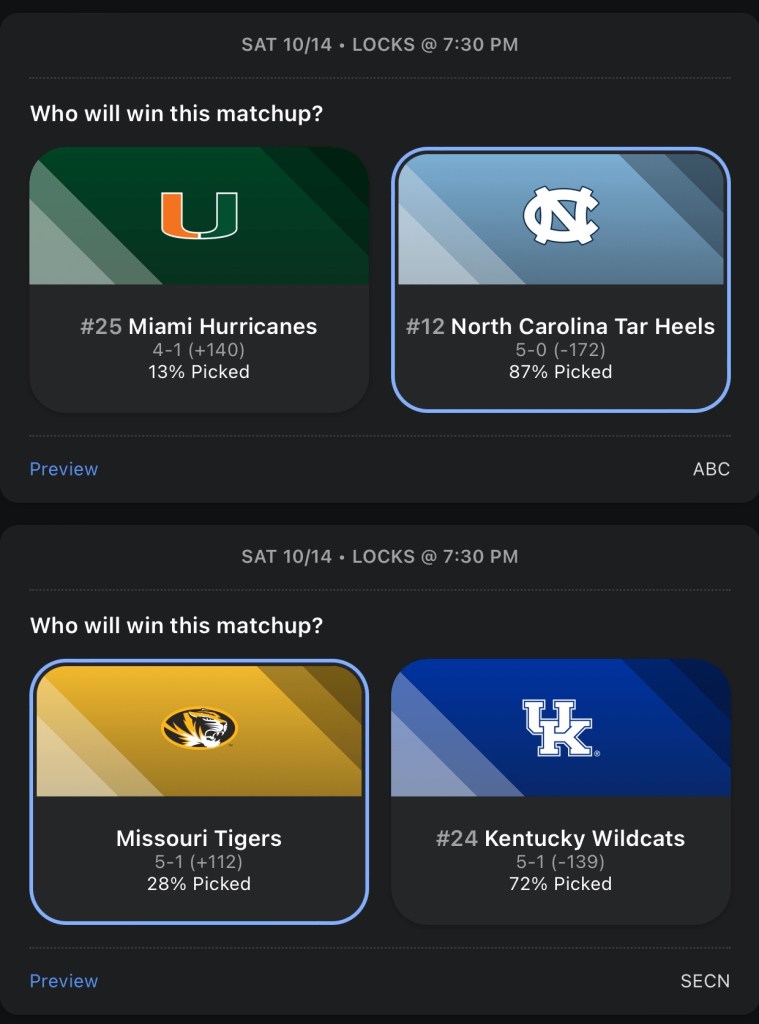Tap the SECN network label
This screenshot has width=759, height=1024.
click(x=705, y=981)
